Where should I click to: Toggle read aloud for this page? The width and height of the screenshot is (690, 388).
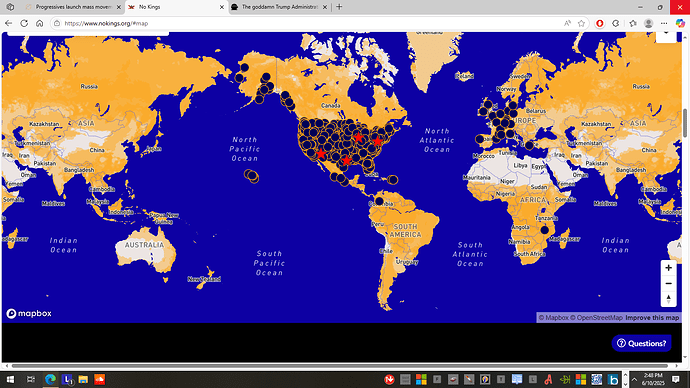point(567,23)
